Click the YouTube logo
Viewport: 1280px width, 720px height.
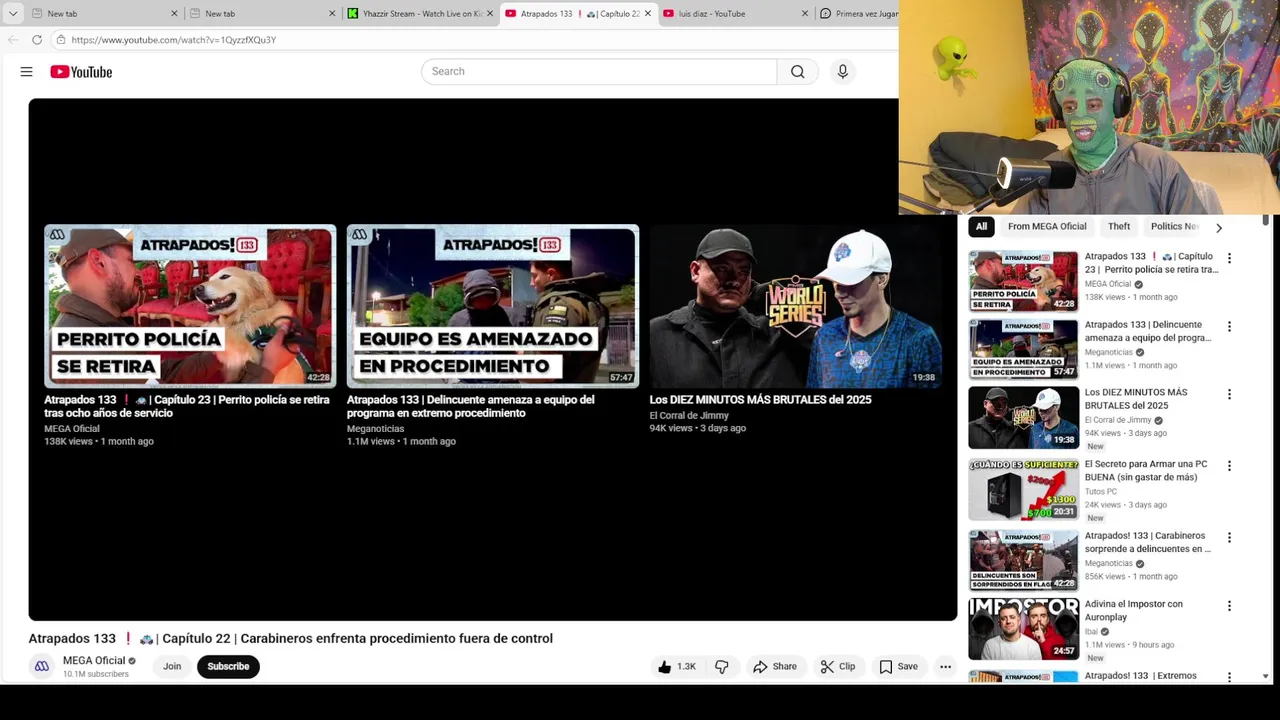tap(81, 72)
